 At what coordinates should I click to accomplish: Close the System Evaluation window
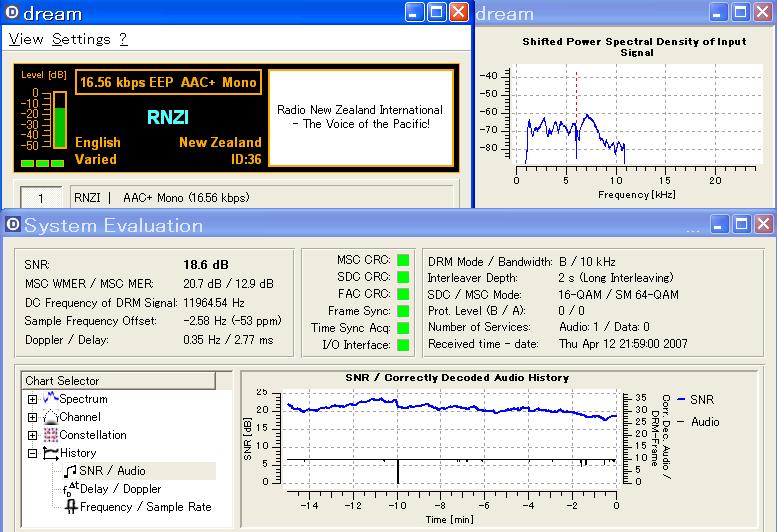coord(764,224)
